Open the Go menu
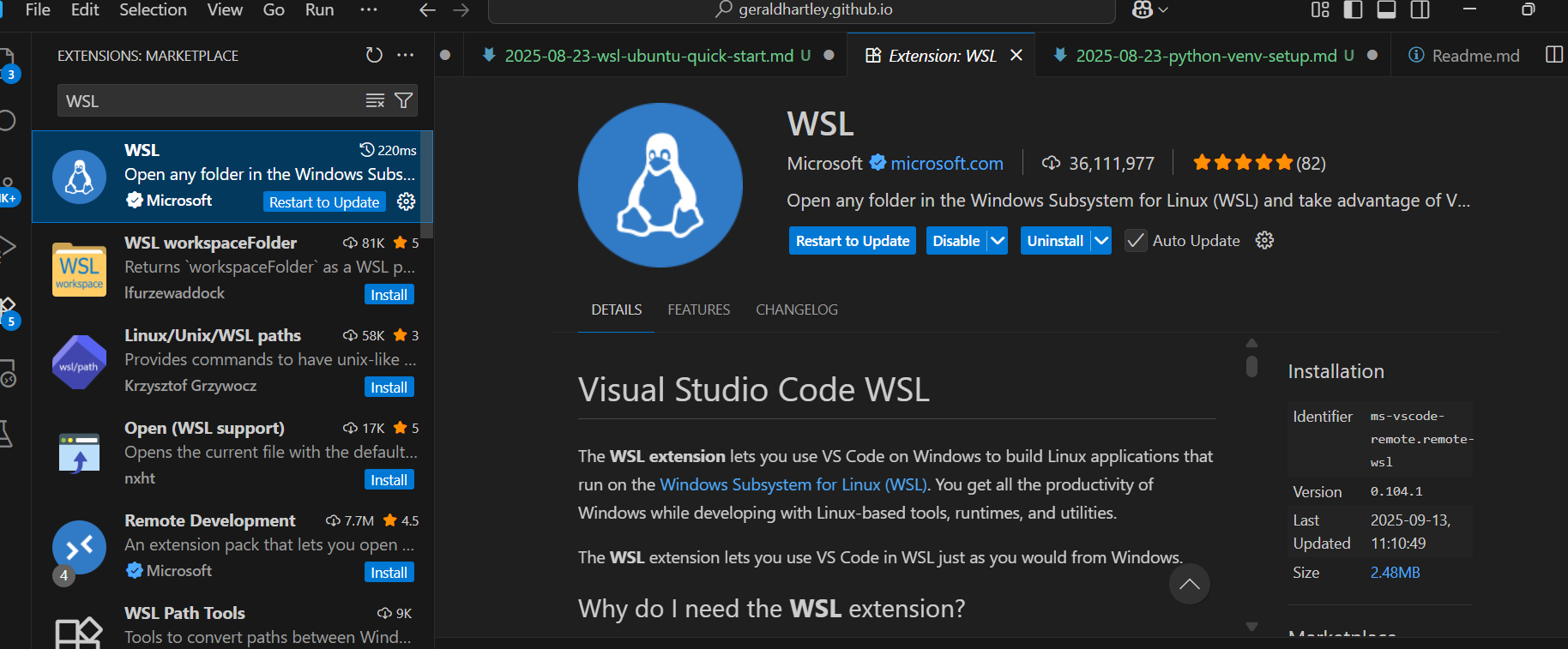Screen dimensions: 1568x649 [x=274, y=10]
